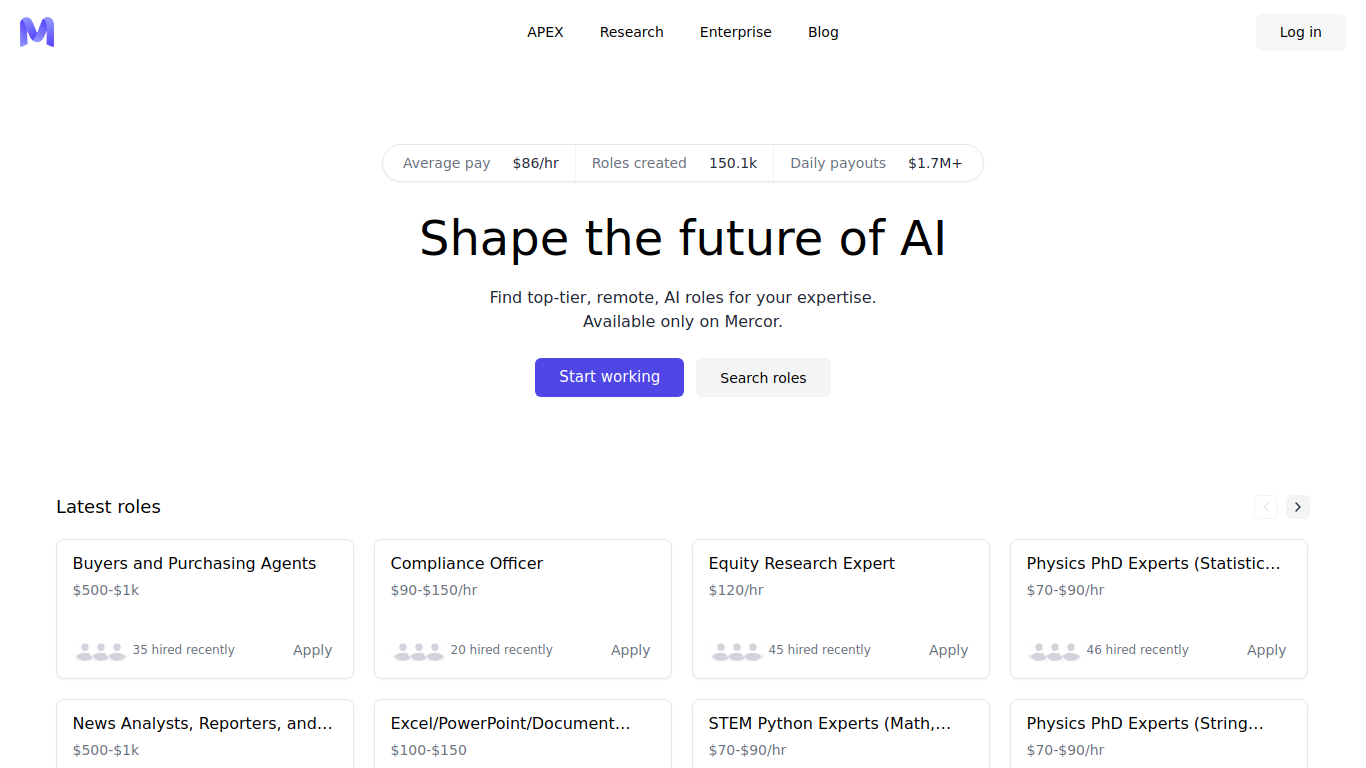Click the Start working button

click(x=609, y=377)
